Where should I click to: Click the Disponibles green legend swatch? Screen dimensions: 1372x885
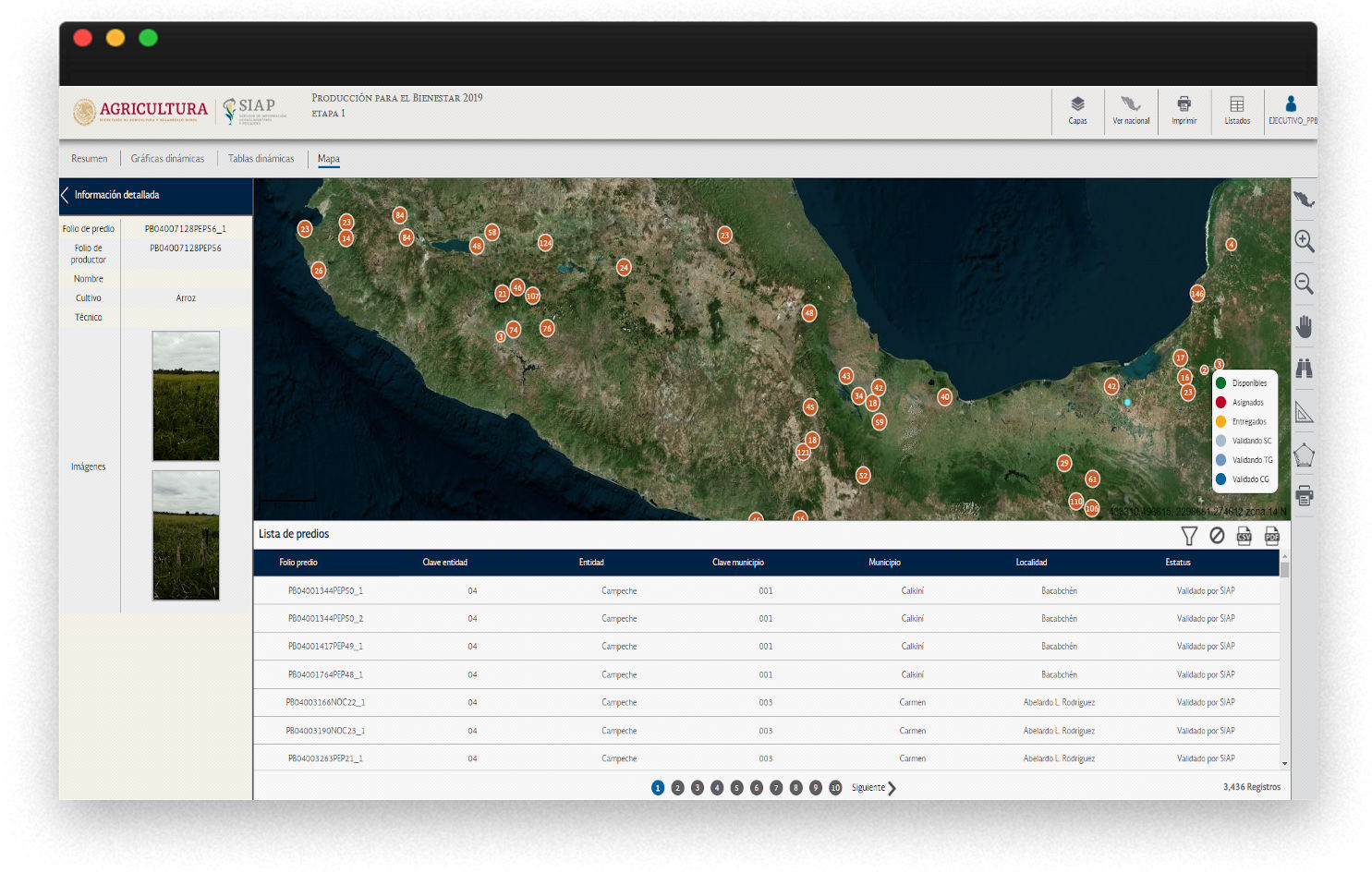(1220, 383)
